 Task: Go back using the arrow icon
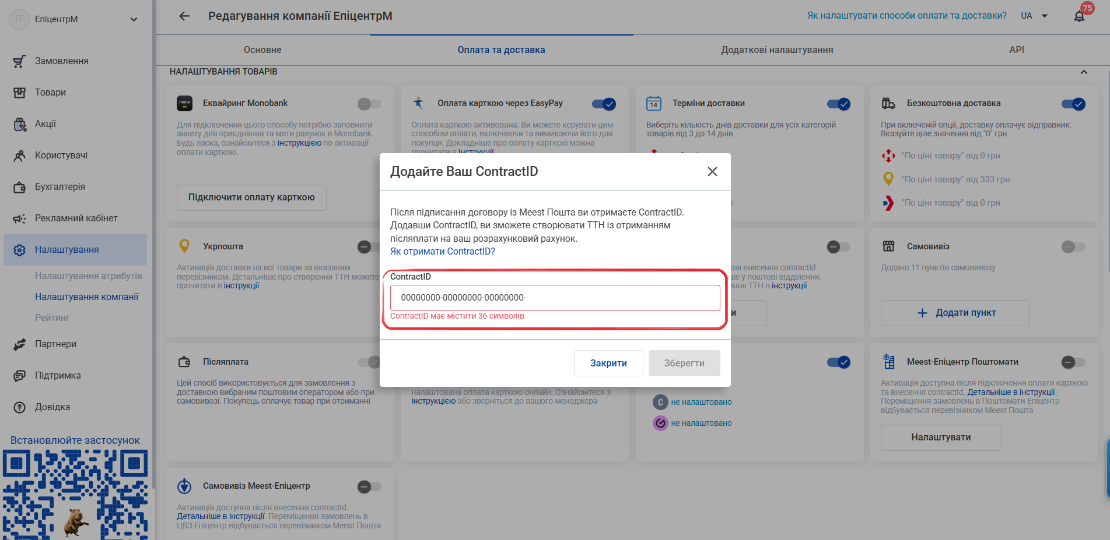(x=185, y=16)
